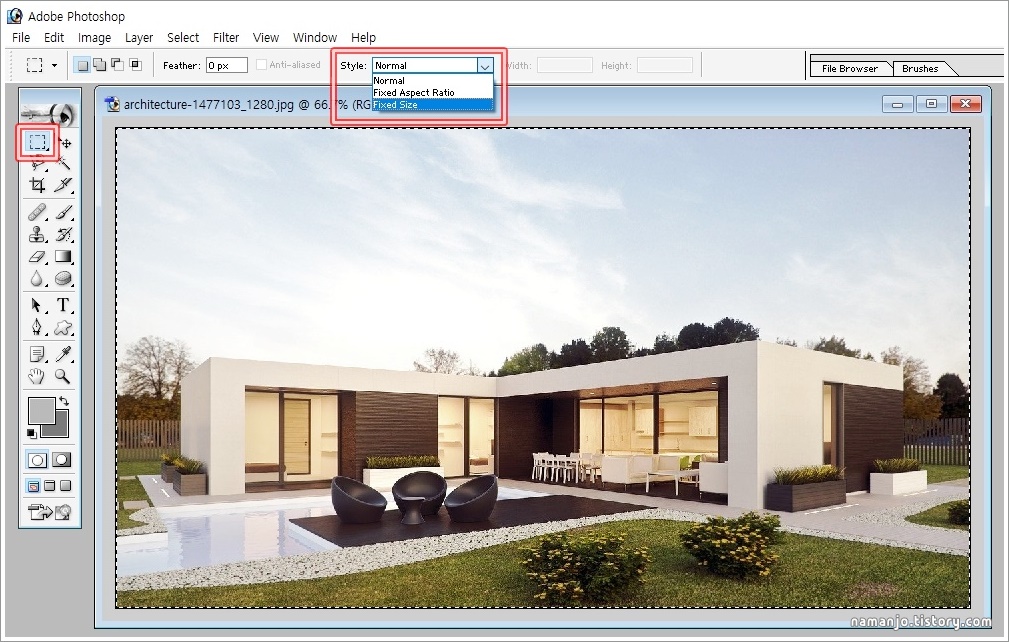Select the Rectangular Marquee tool in toolbox
Image resolution: width=1009 pixels, height=642 pixels.
(37, 142)
